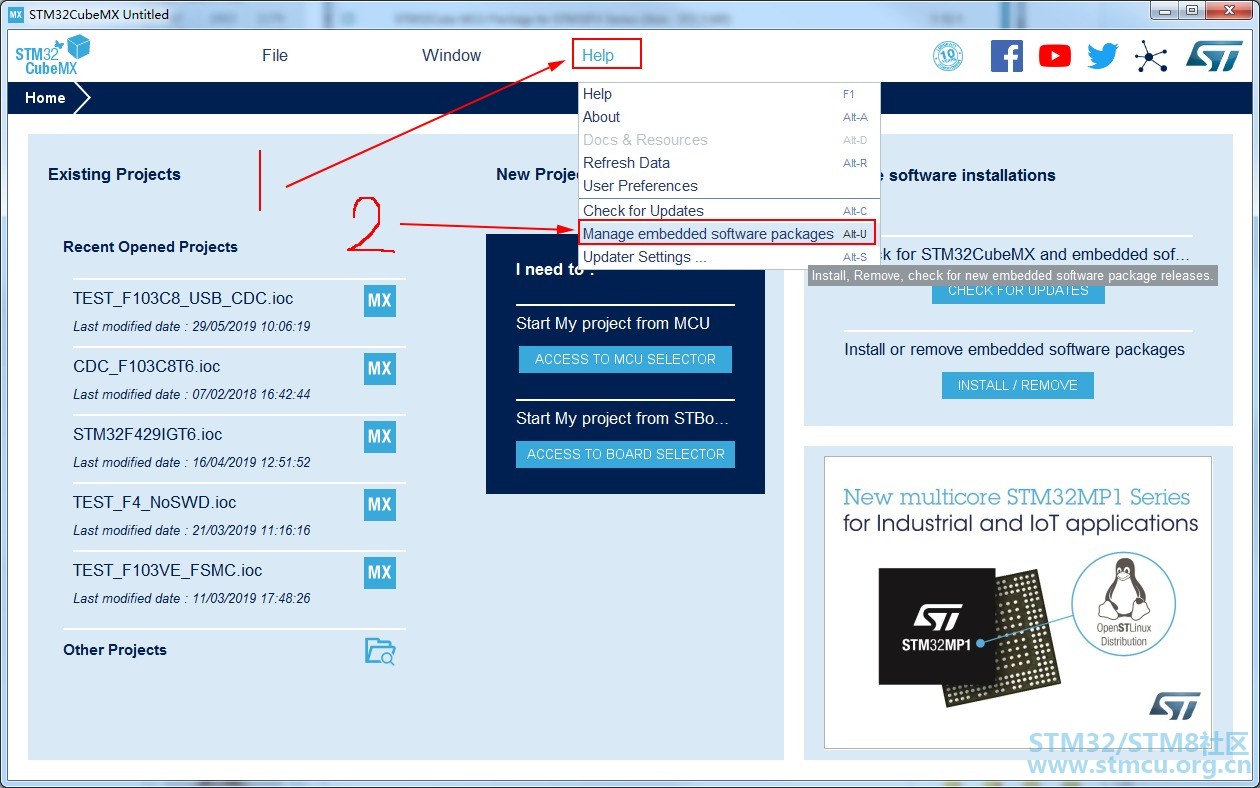
Task: Browse Other Projects with folder search icon
Action: click(x=380, y=651)
